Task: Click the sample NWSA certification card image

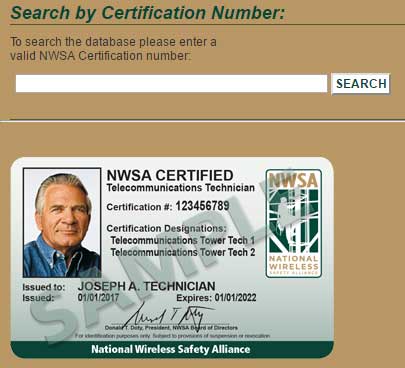Action: tap(172, 258)
